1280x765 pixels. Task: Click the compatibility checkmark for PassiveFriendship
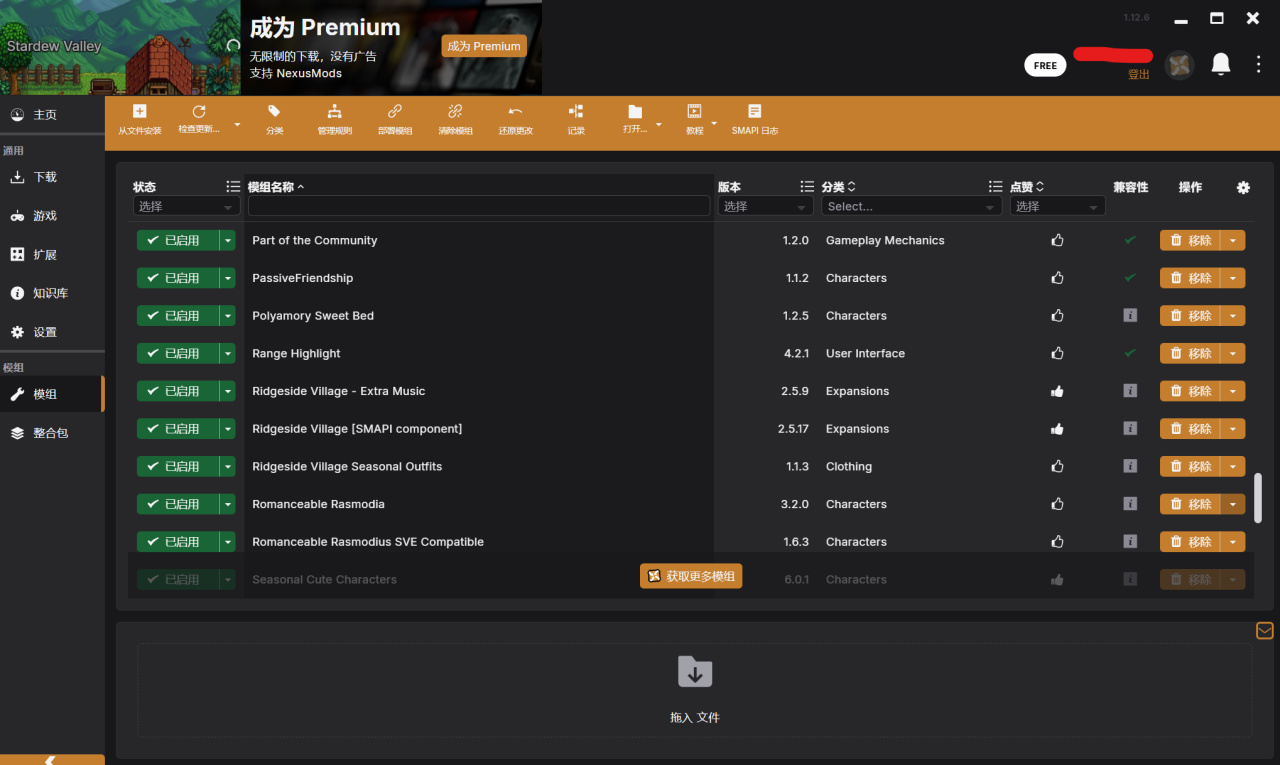click(x=1130, y=278)
